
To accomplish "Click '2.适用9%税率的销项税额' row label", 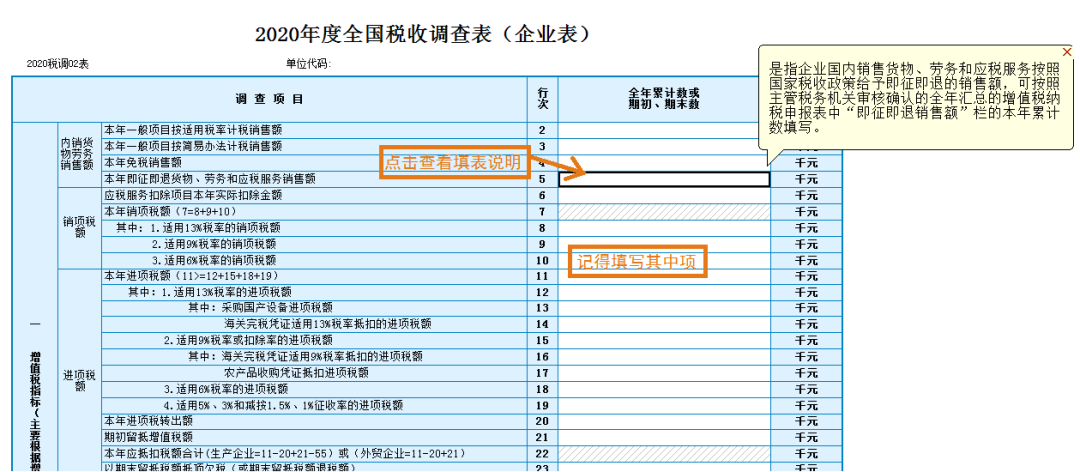I will (214, 245).
